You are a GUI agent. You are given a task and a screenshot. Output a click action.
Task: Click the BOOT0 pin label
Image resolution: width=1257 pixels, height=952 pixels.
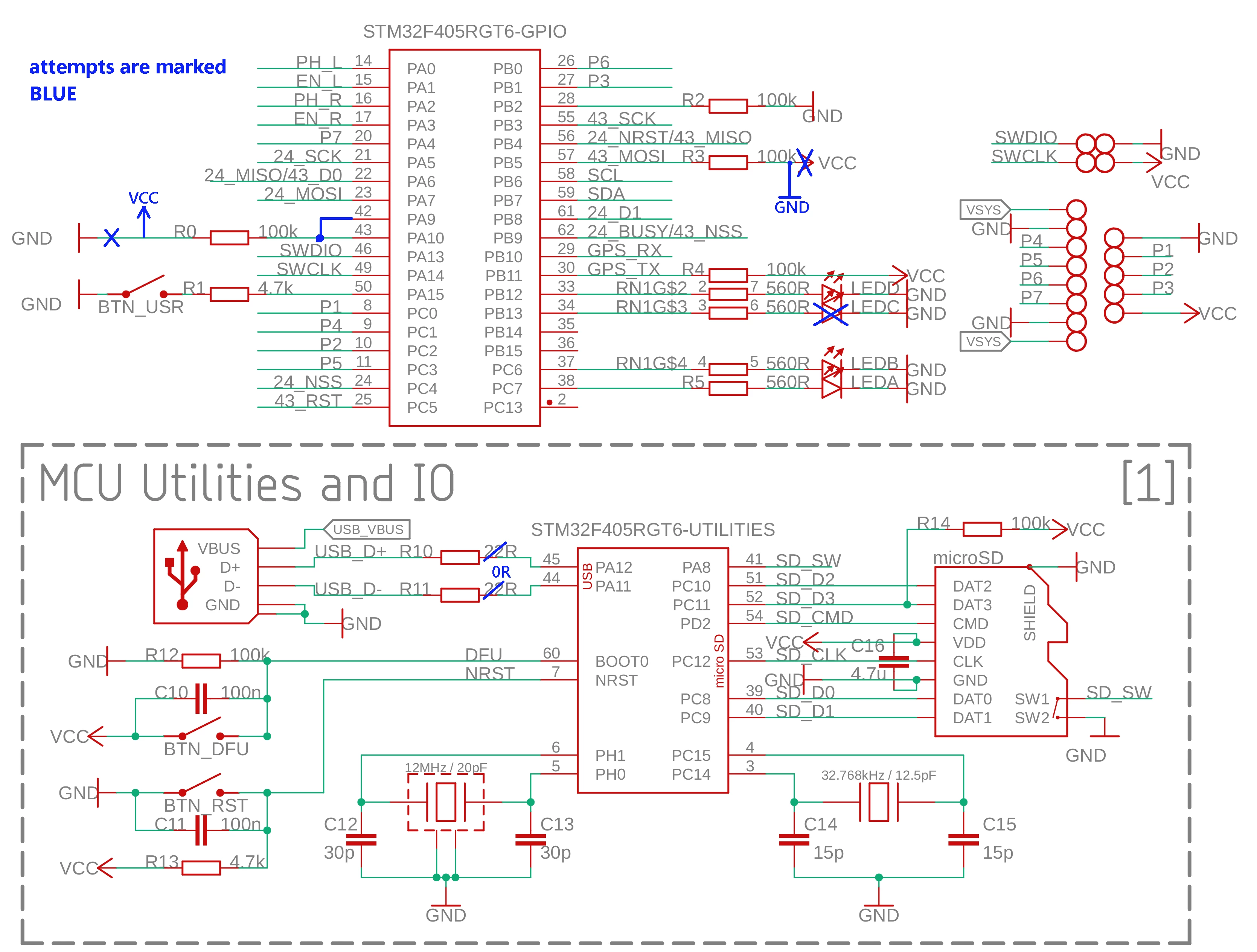pos(622,662)
